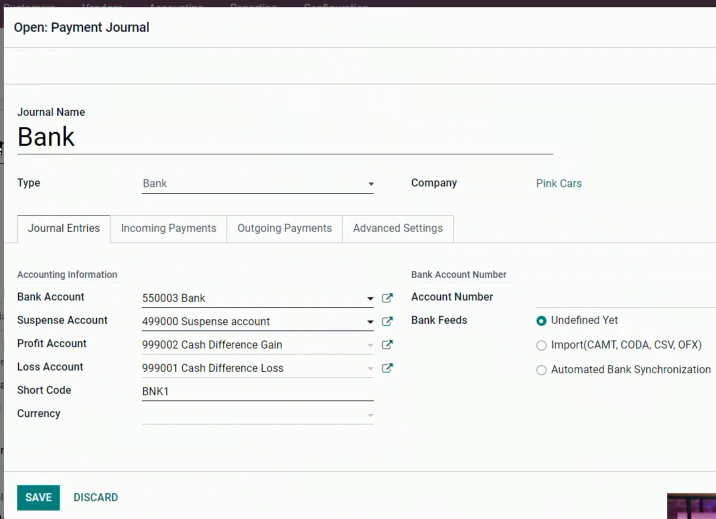Screen dimensions: 716x519
Task: Edit the Journal Name field Bank
Action: coord(285,137)
